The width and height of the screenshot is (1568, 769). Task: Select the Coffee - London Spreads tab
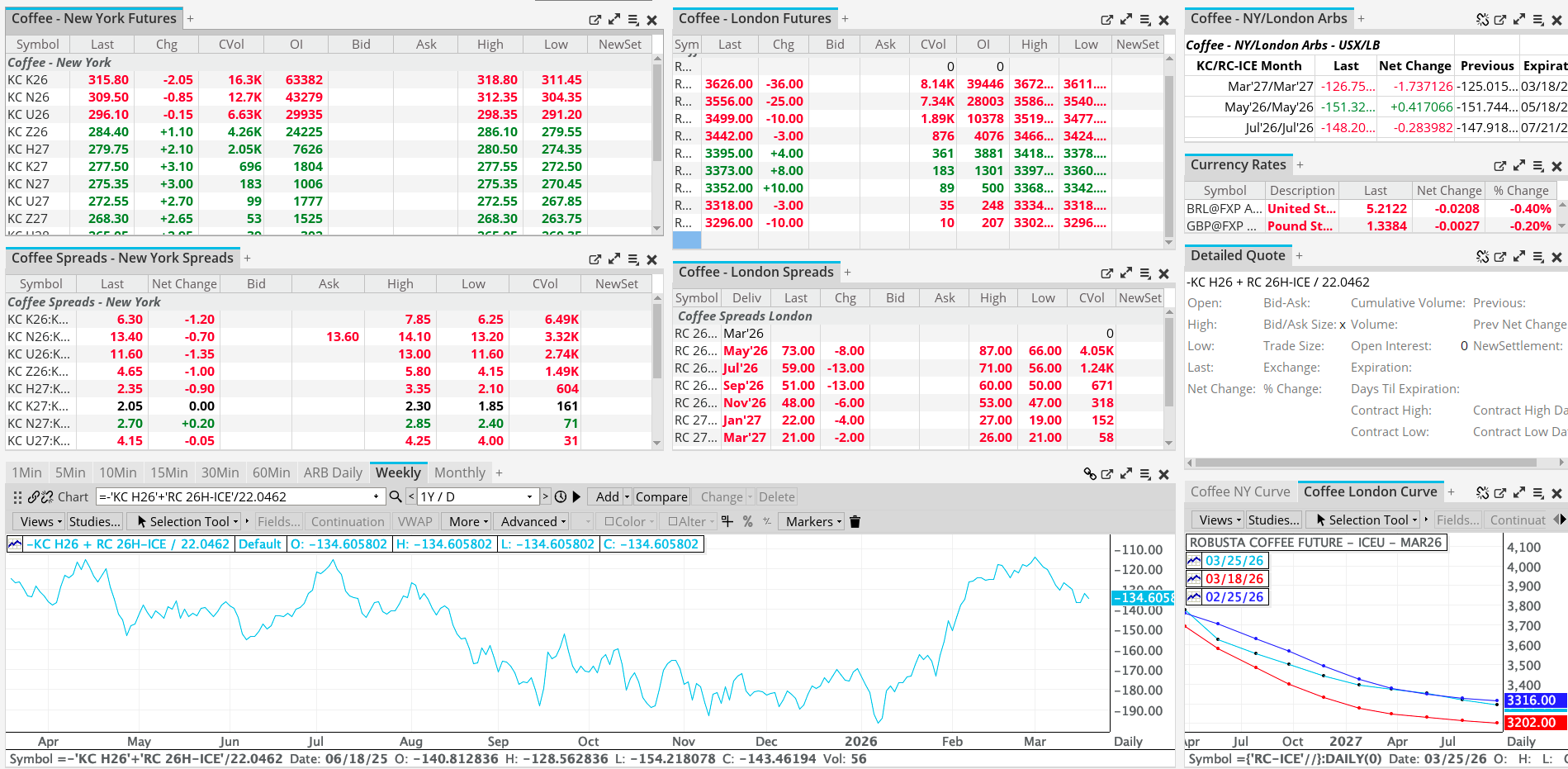756,272
